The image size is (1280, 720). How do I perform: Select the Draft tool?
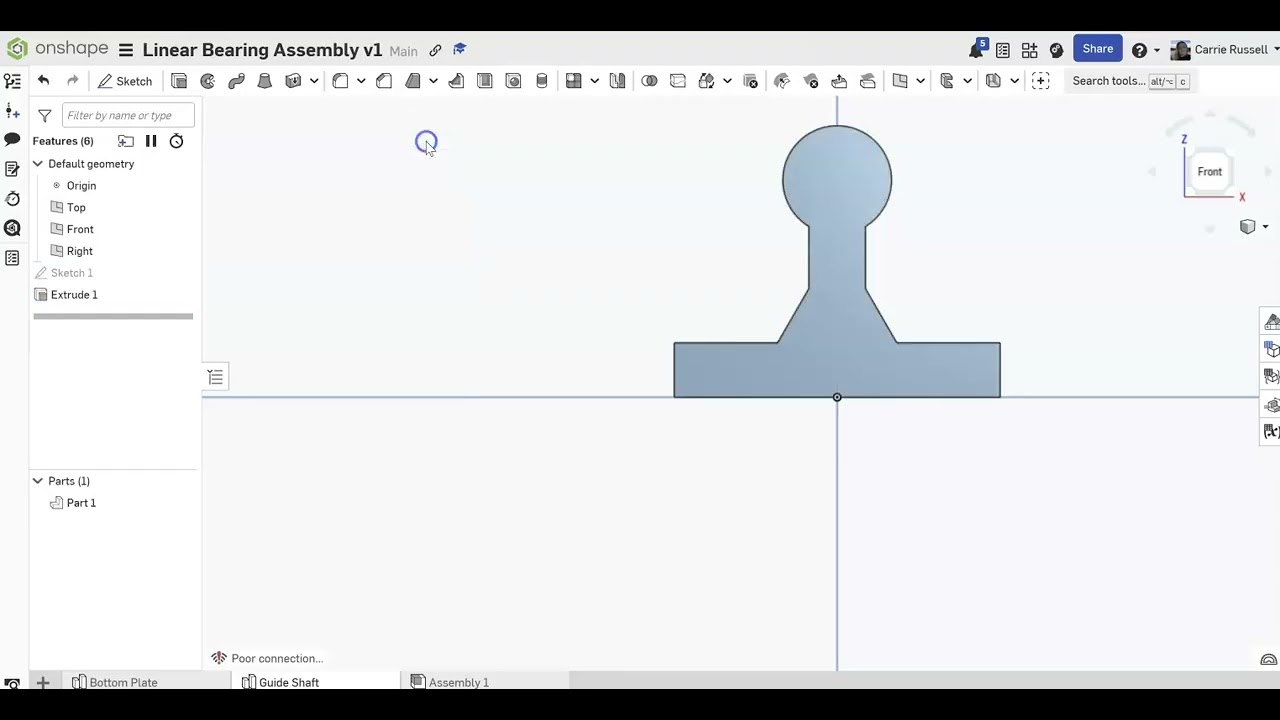click(413, 81)
